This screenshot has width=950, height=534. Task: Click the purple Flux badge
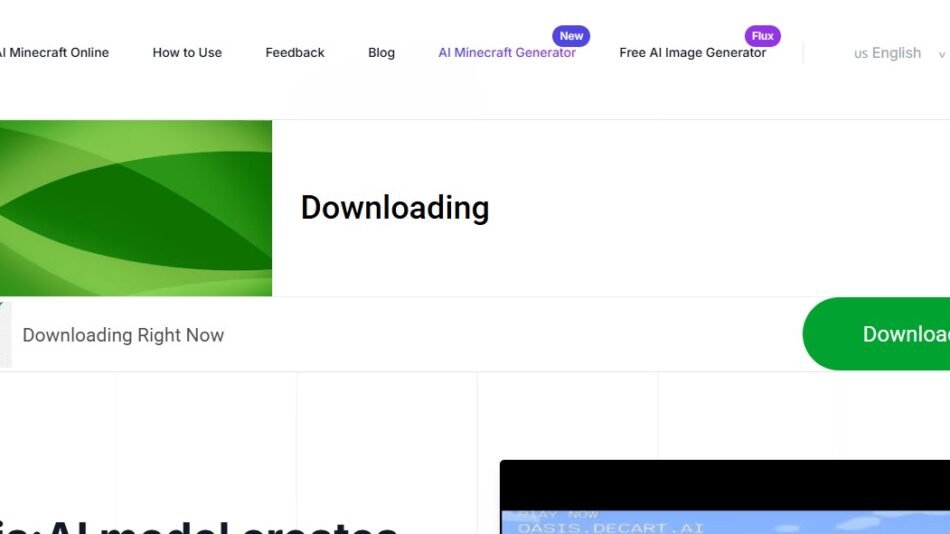(x=763, y=36)
